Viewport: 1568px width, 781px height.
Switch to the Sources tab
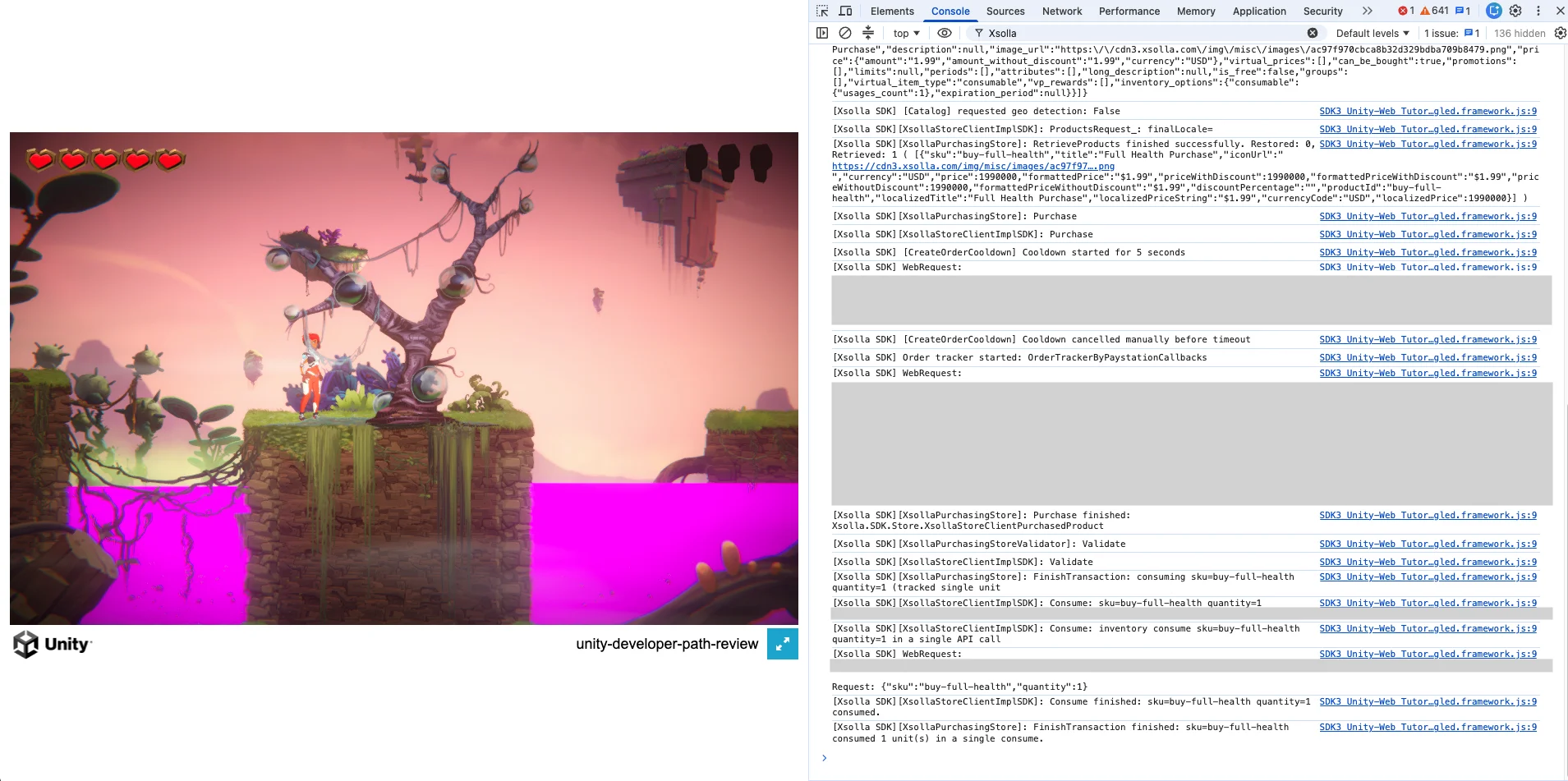click(1005, 11)
